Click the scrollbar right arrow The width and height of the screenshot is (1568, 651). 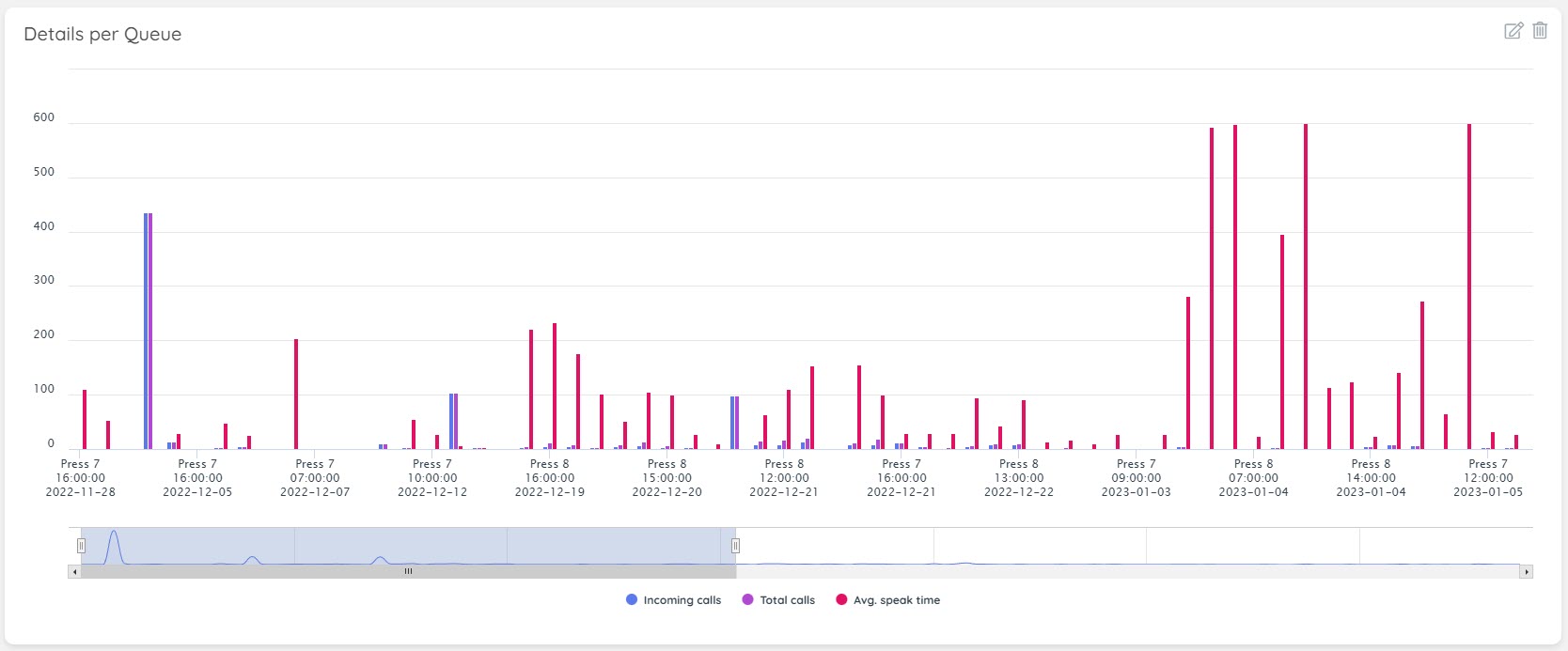[x=1527, y=571]
